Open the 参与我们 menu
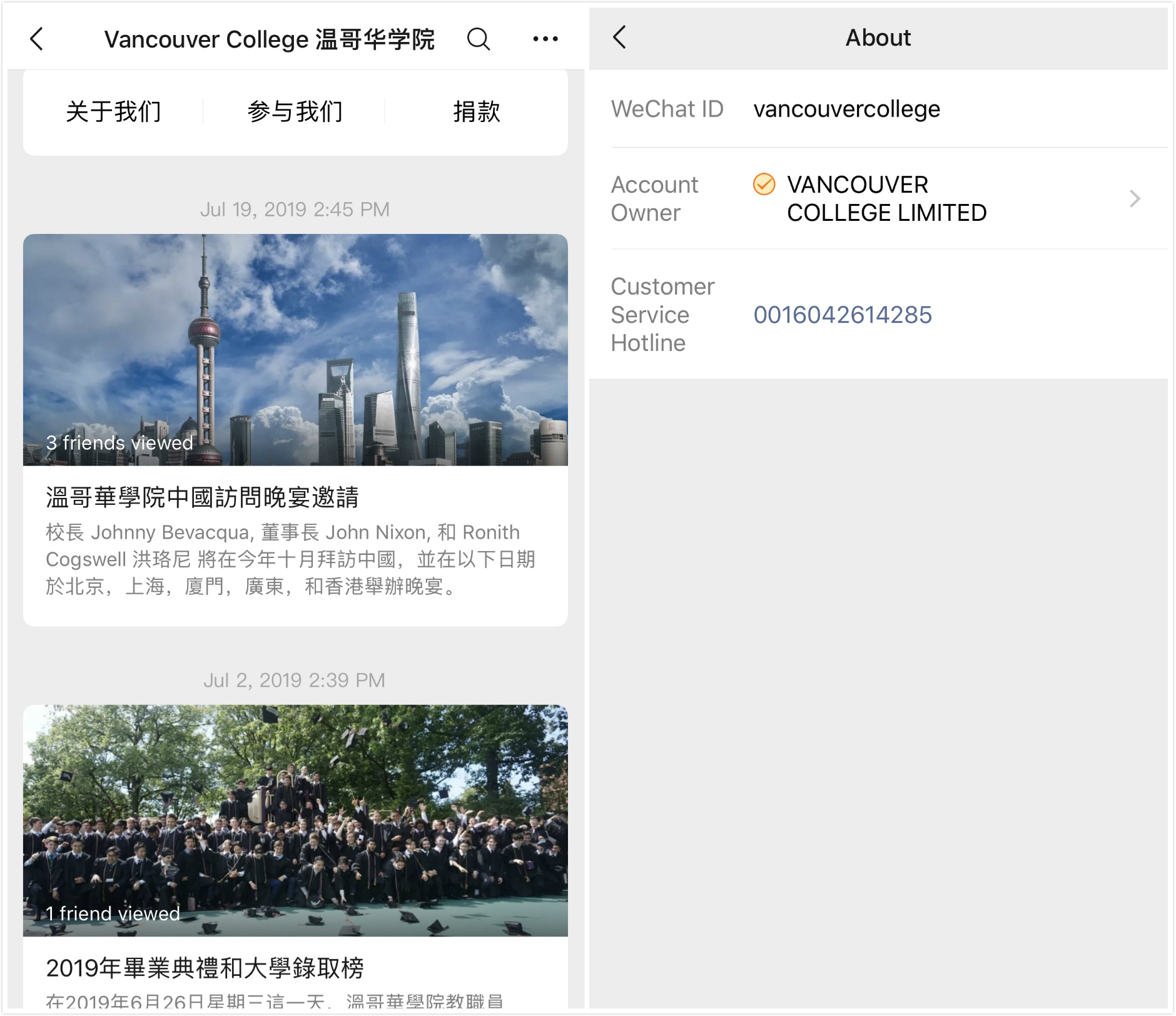 pos(295,111)
